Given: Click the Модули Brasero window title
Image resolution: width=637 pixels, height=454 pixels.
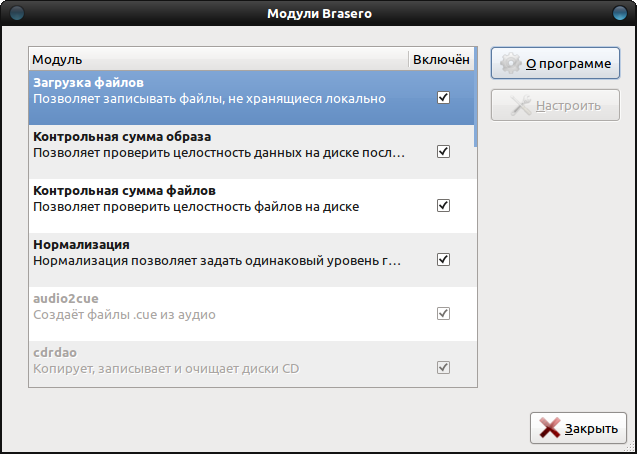Looking at the screenshot, I should (319, 14).
